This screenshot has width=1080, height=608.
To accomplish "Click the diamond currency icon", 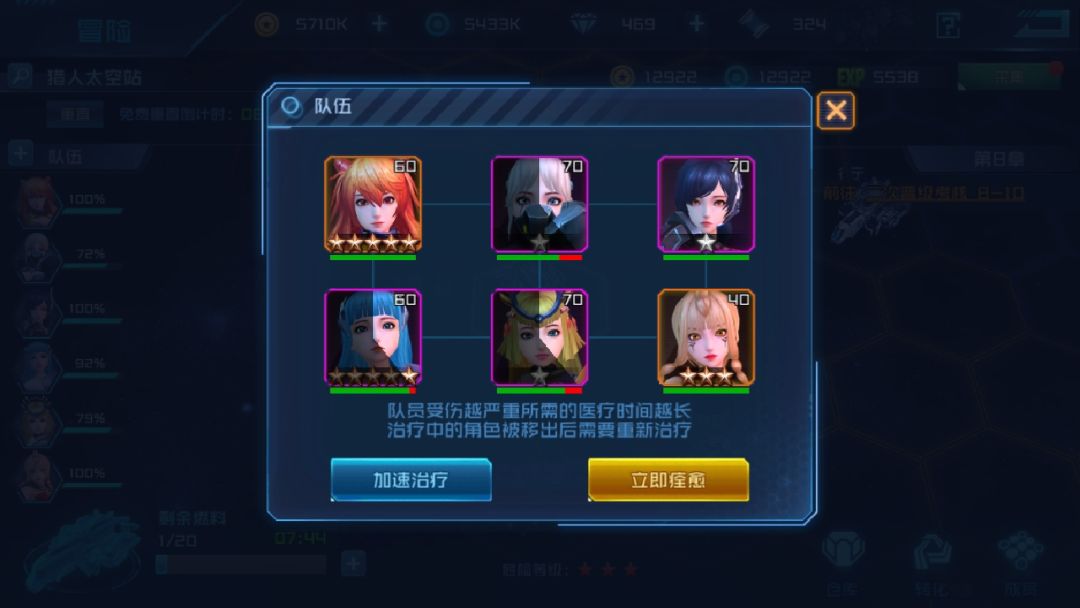I will tap(583, 24).
